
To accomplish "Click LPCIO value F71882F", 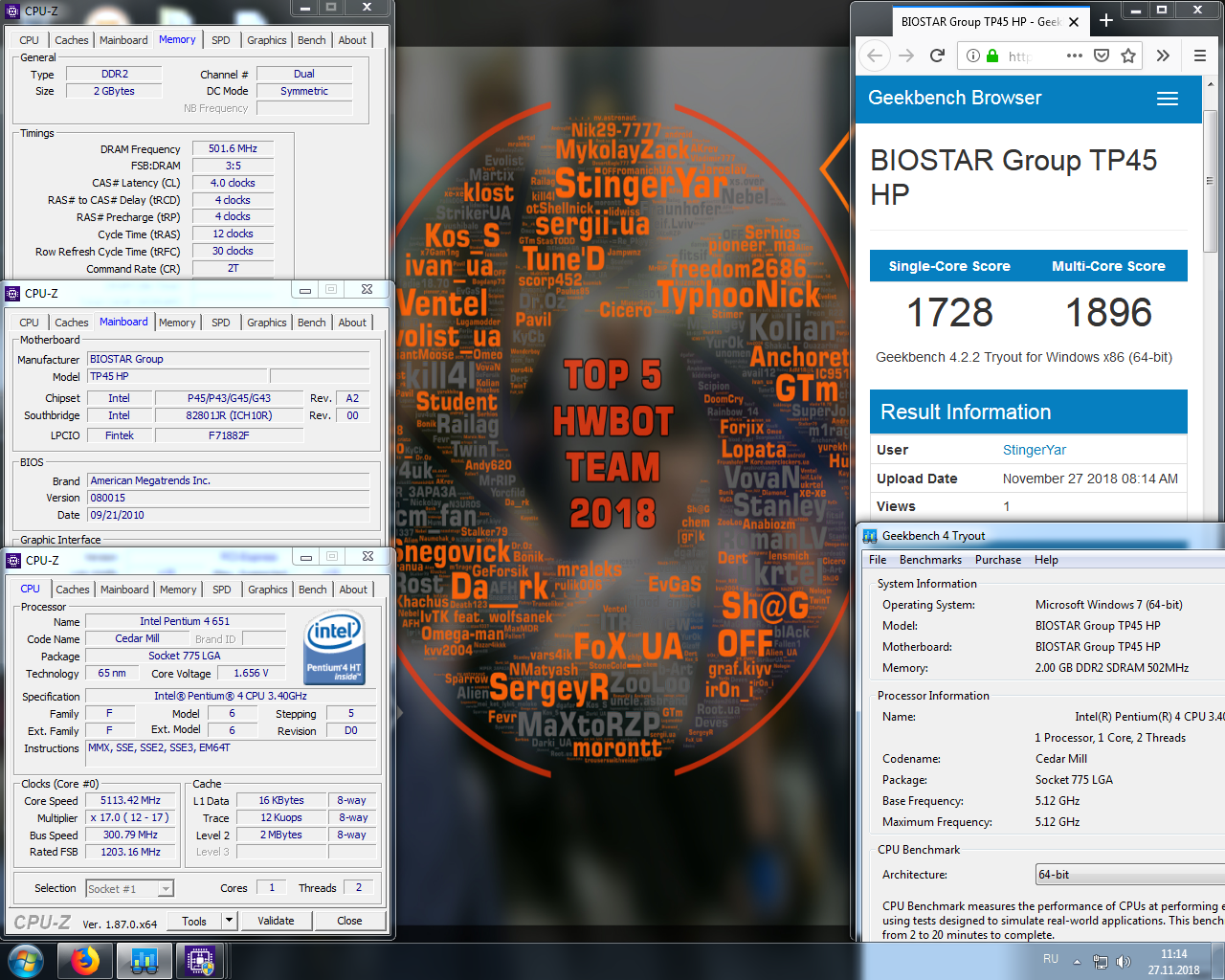I will 229,435.
